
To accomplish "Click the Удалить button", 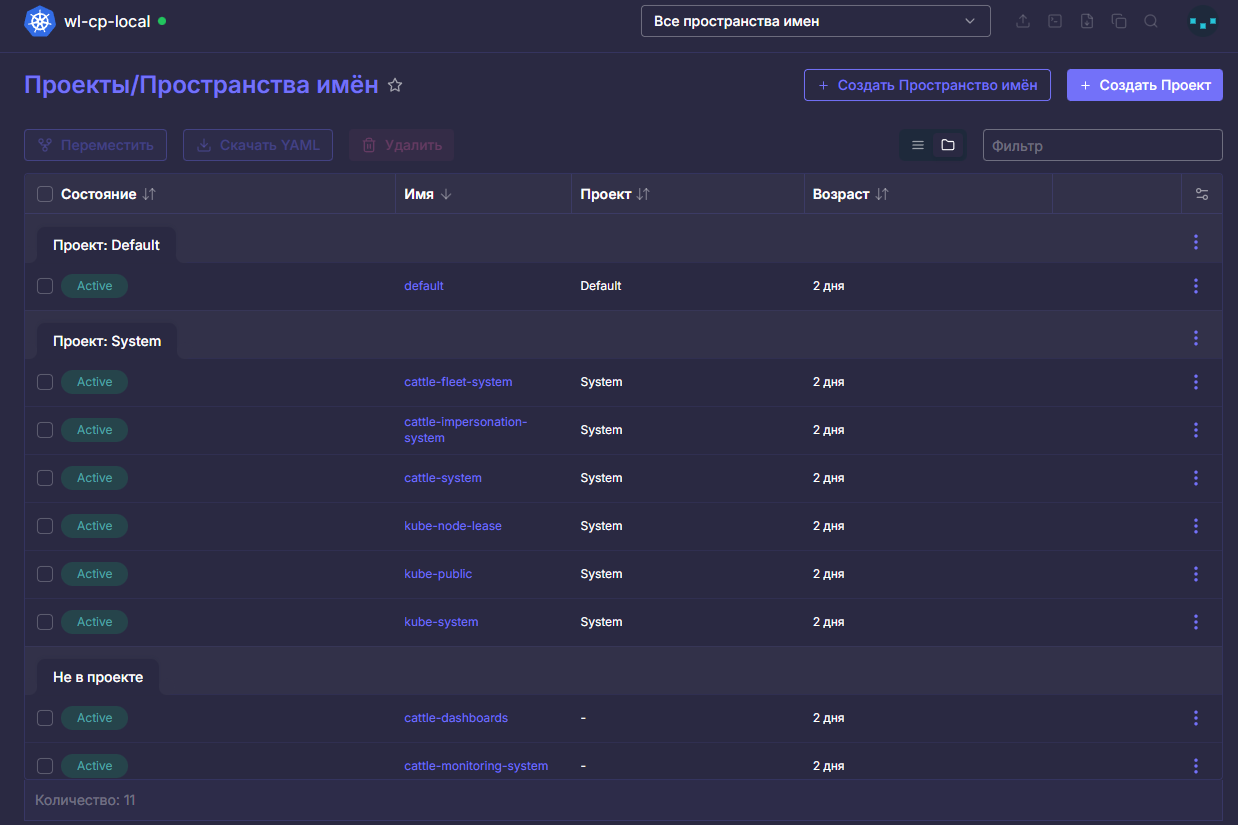I will pyautogui.click(x=401, y=145).
